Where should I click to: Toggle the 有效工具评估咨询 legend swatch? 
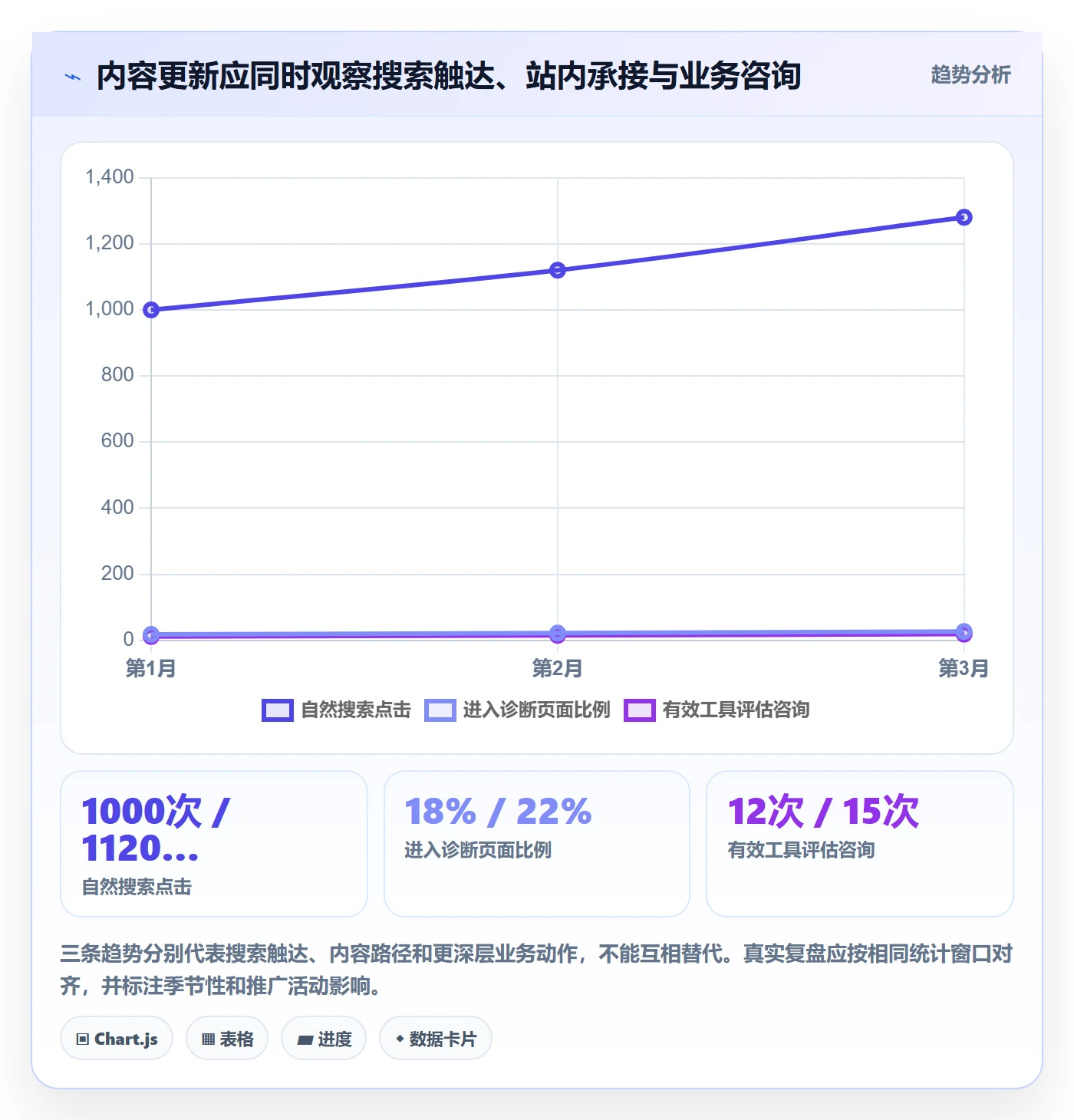pyautogui.click(x=640, y=710)
